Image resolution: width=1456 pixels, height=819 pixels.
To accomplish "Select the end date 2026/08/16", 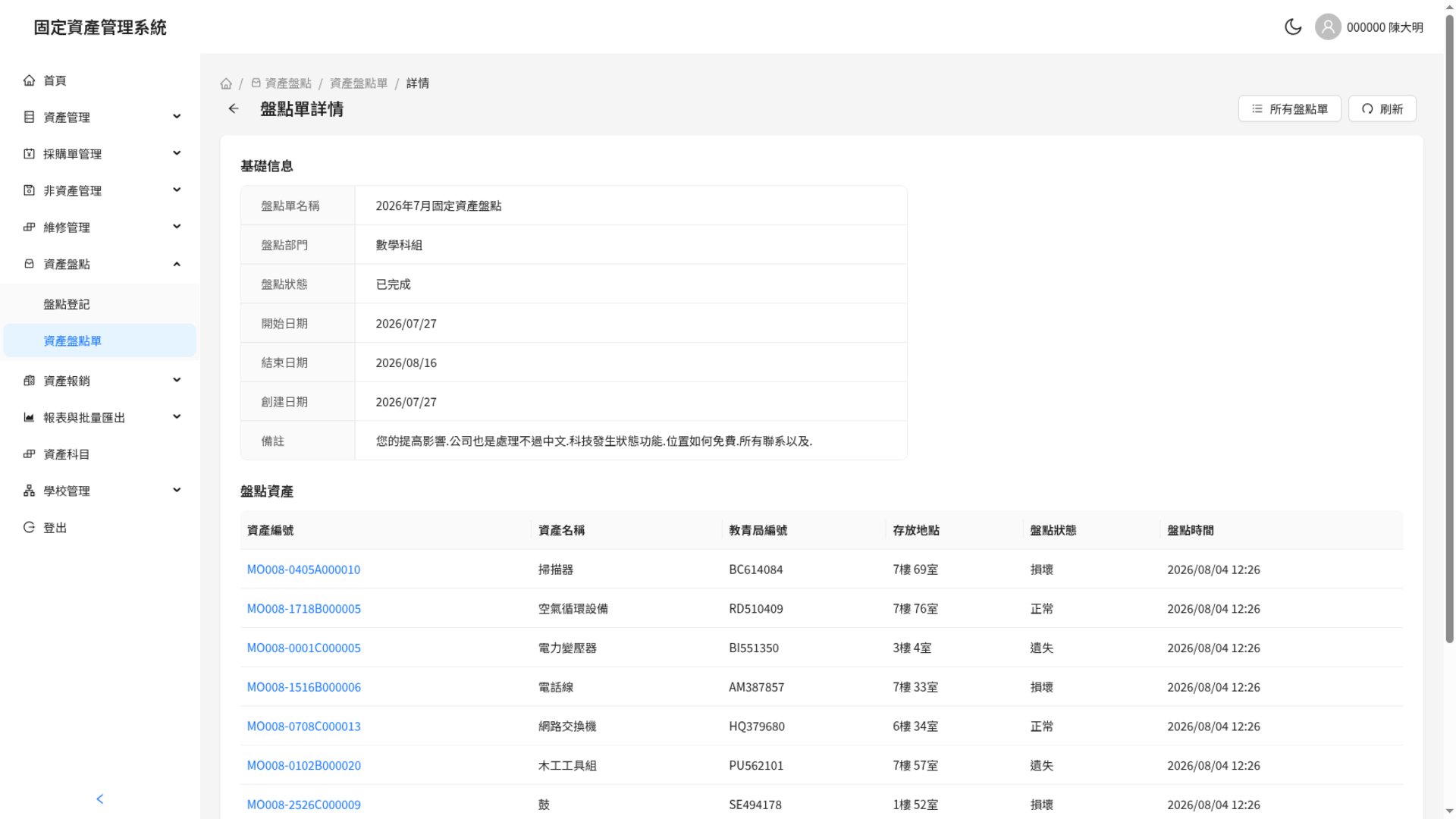I will (x=406, y=363).
